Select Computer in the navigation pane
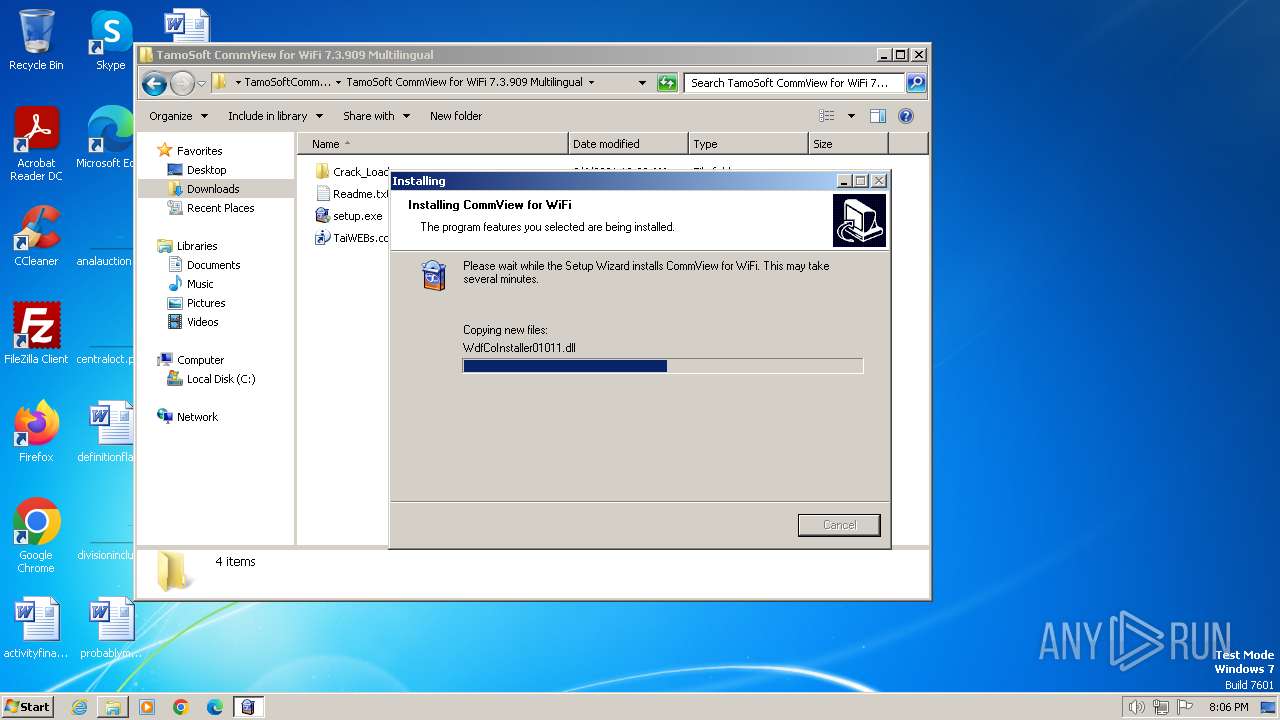Image resolution: width=1280 pixels, height=720 pixels. [191, 360]
